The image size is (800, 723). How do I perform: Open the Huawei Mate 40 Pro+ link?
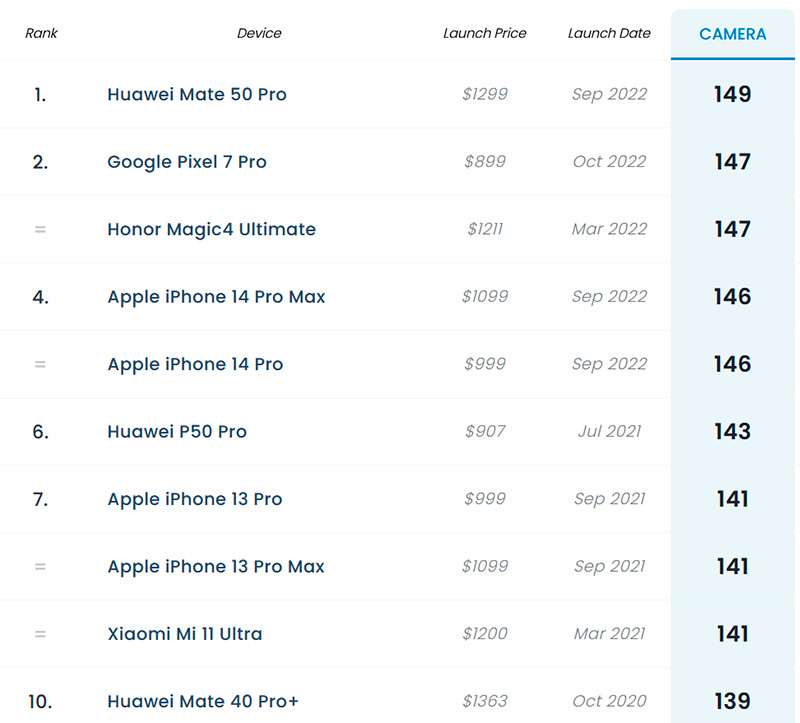tap(203, 701)
